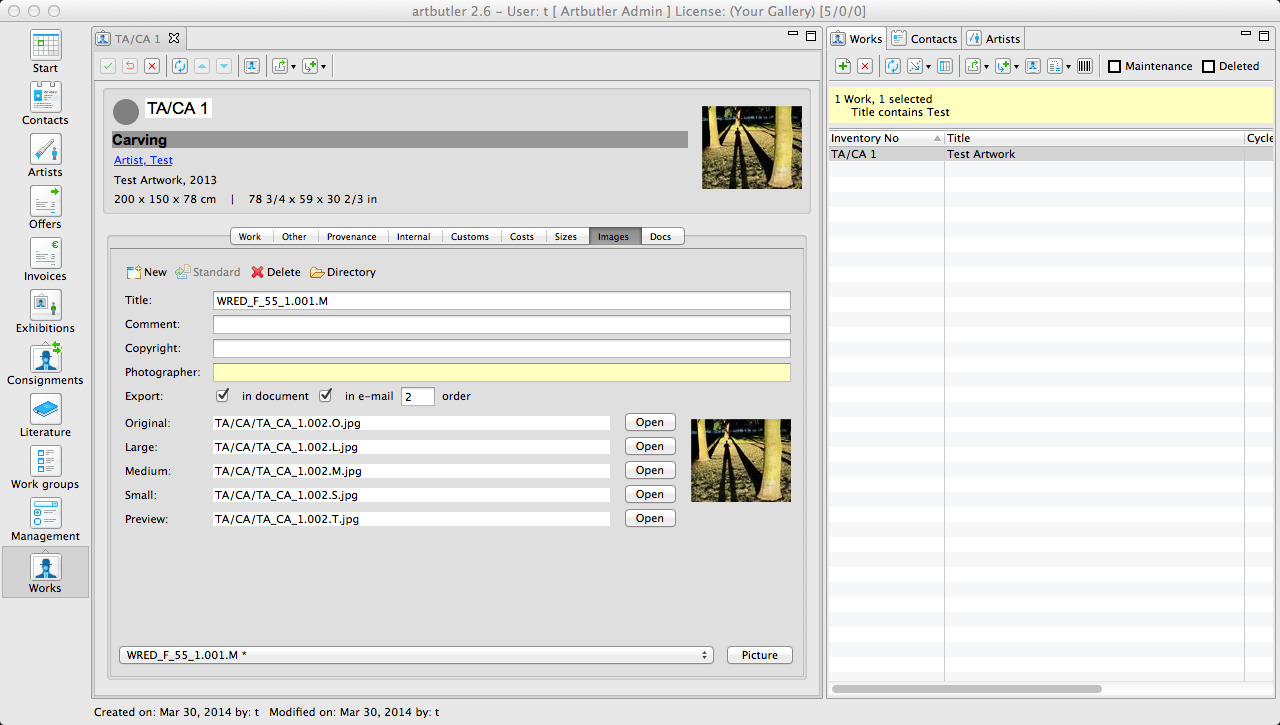Click the red undo arrow icon in TA/CA 1 toolbar
Screen dimensions: 1280x725
click(130, 66)
